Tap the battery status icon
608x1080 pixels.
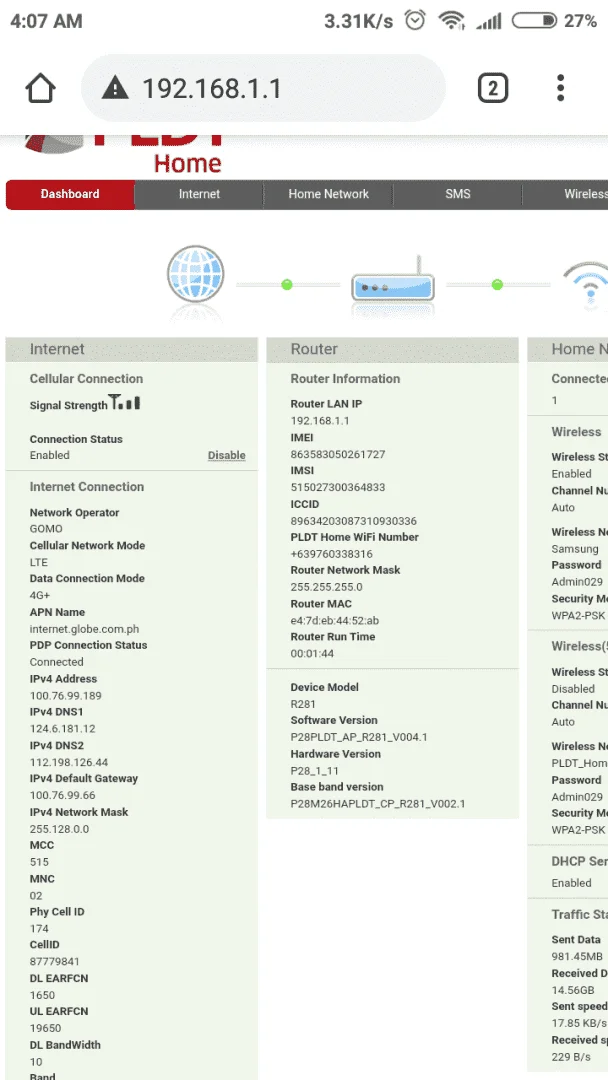click(x=534, y=21)
